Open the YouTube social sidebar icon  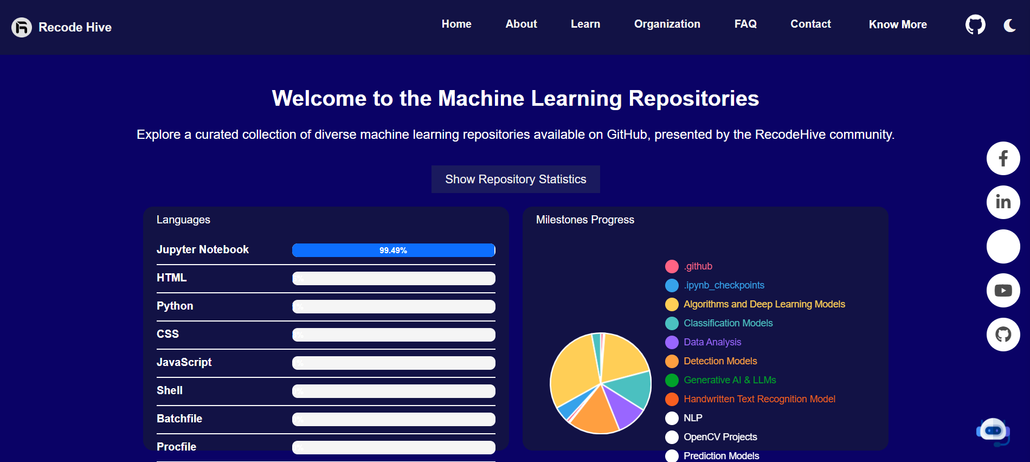[1003, 290]
